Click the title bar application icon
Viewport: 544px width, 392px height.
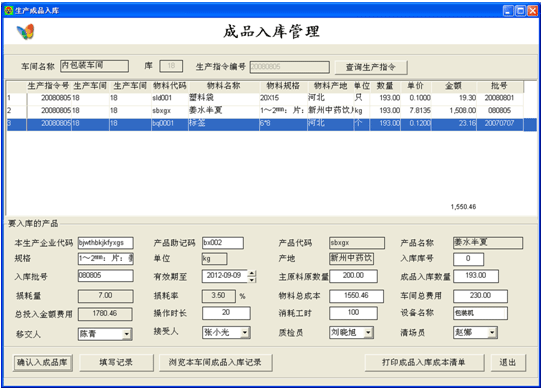tap(8, 10)
